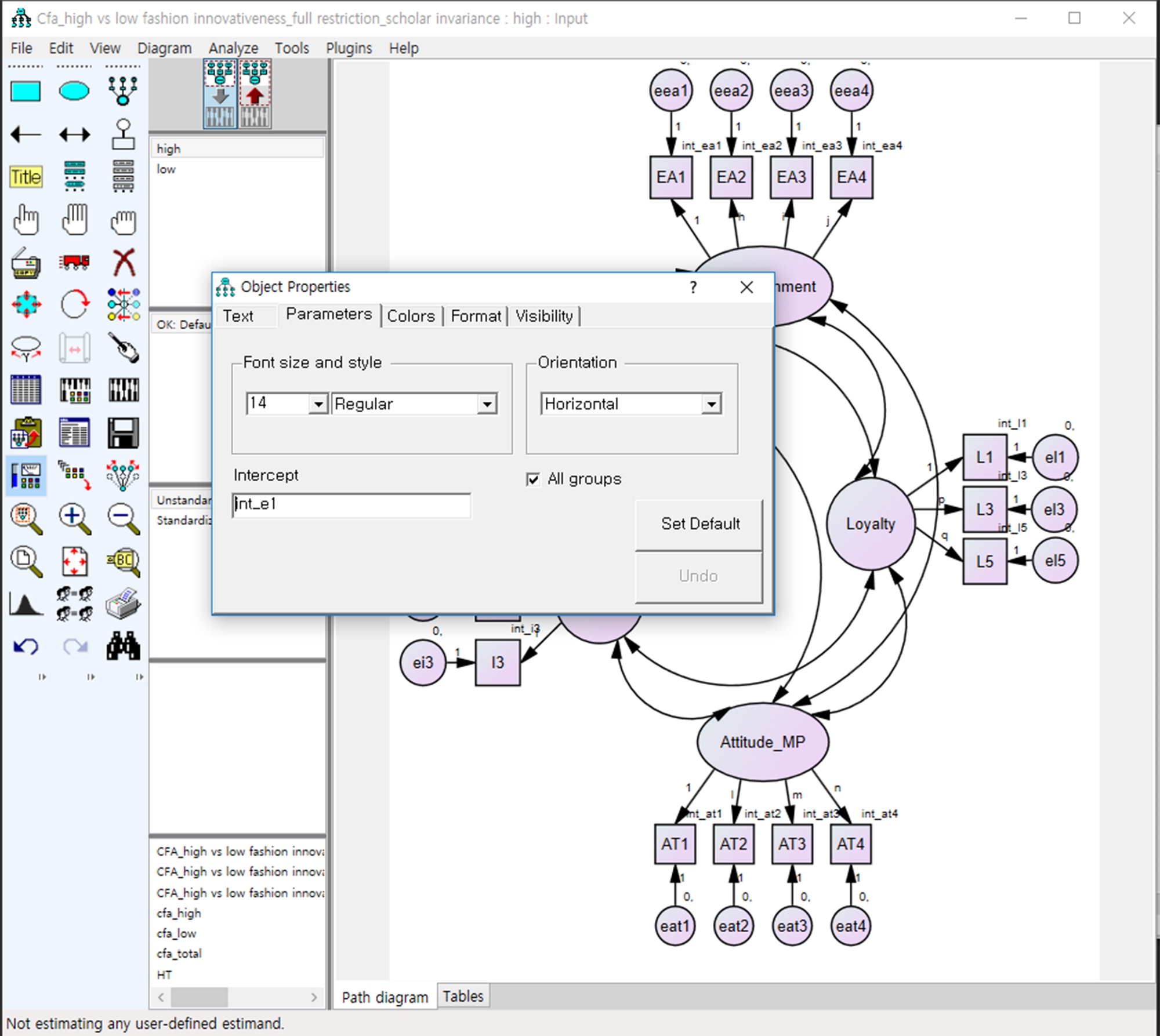
Task: Open the Analyze menu
Action: pos(233,48)
